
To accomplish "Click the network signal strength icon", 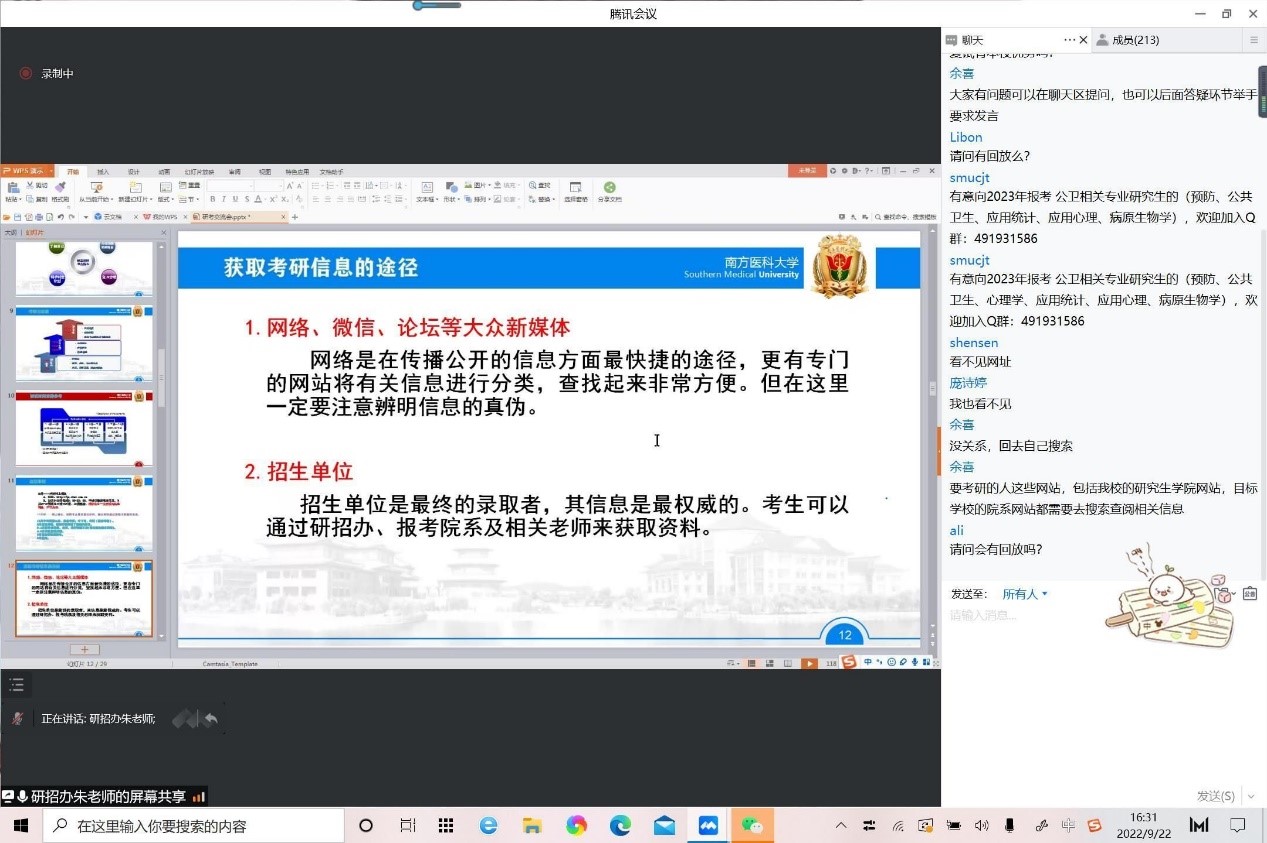I will [x=198, y=797].
